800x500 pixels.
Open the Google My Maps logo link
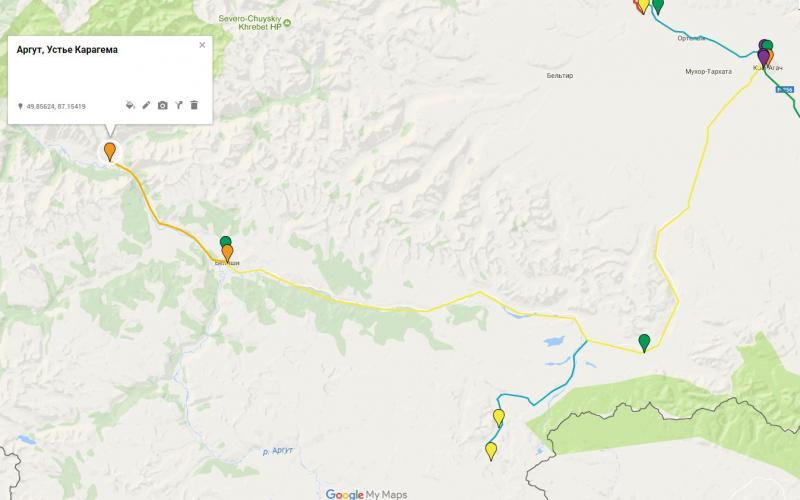[366, 494]
